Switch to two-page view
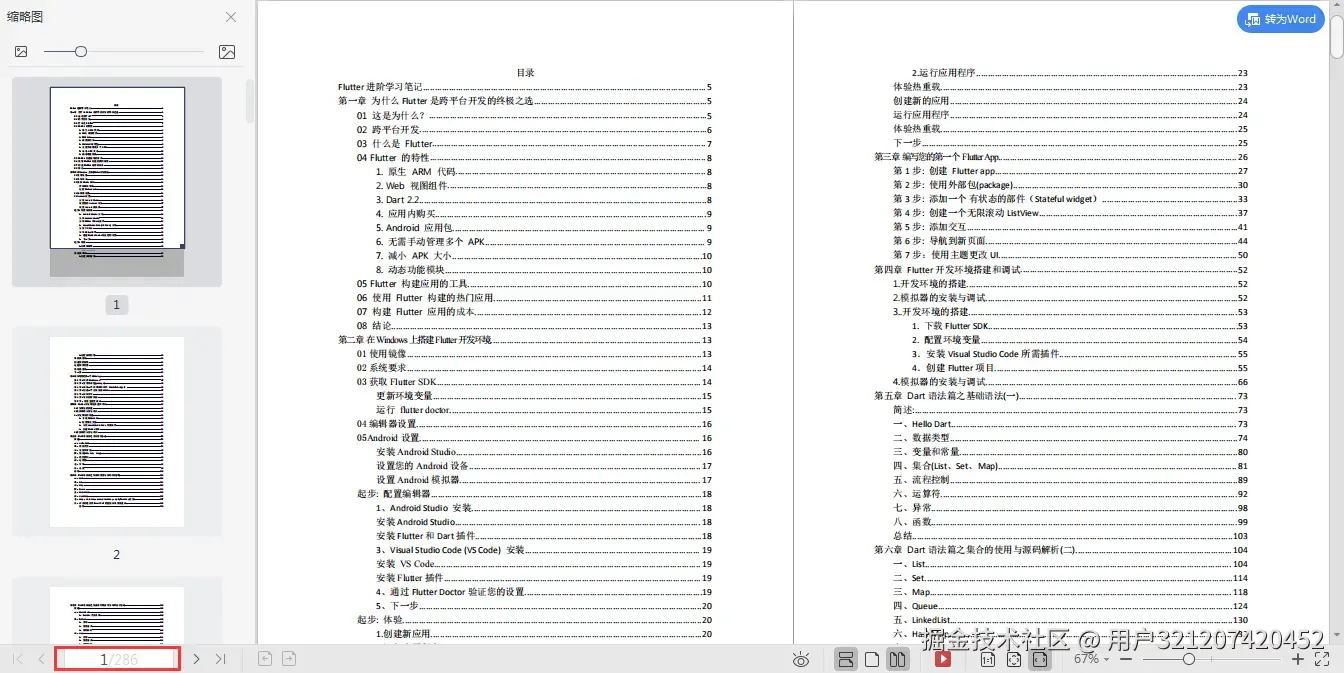This screenshot has width=1344, height=673. coord(898,660)
